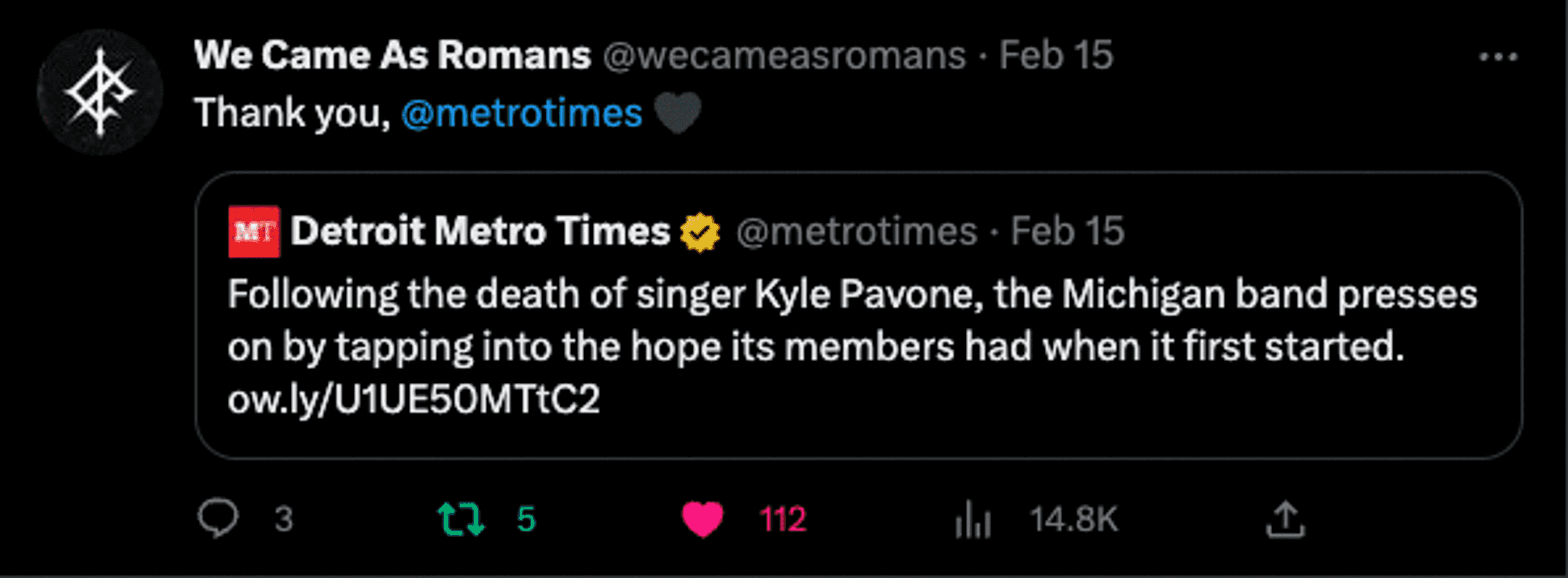Open the We Came As Romans profile avatar

coord(100,92)
